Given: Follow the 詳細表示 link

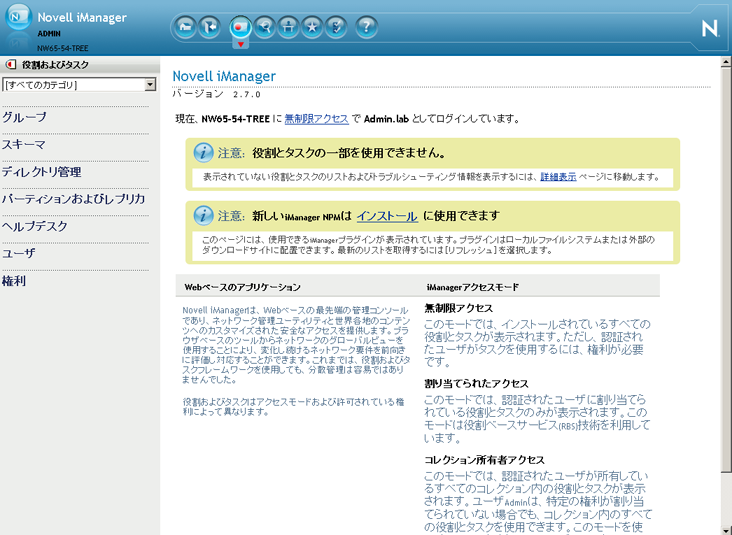Looking at the screenshot, I should pos(558,177).
